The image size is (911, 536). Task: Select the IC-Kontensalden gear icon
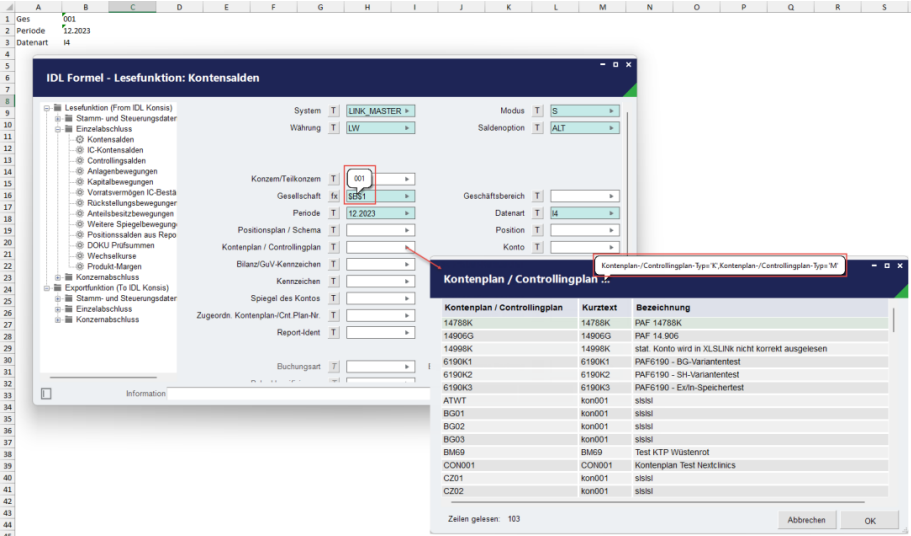tap(80, 150)
